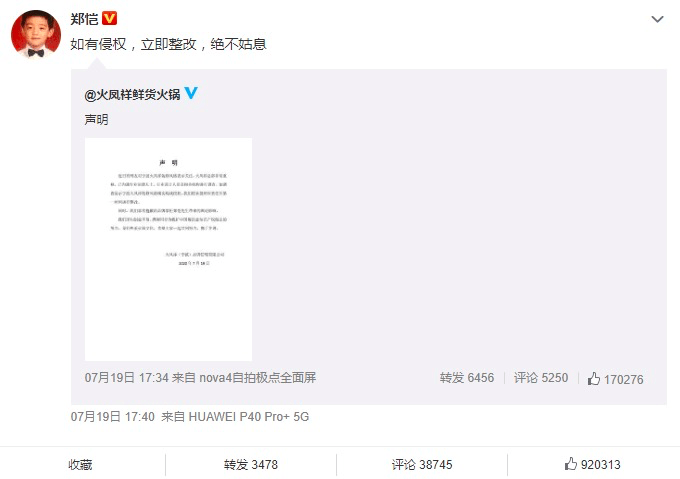This screenshot has height=479, width=680.
Task: Click the blue V badge beside 火凤祥鲜货火锅
Action: tap(191, 92)
